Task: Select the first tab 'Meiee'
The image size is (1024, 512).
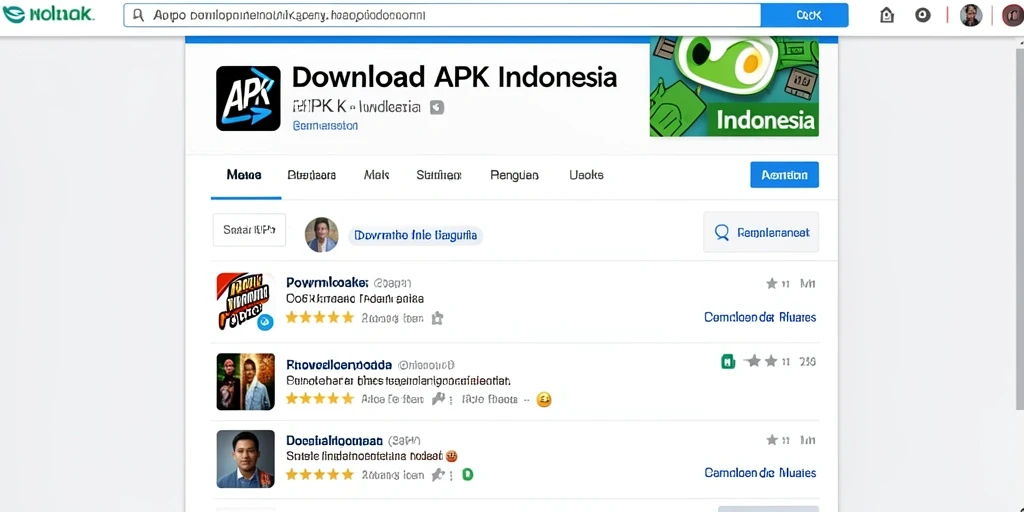Action: [244, 175]
